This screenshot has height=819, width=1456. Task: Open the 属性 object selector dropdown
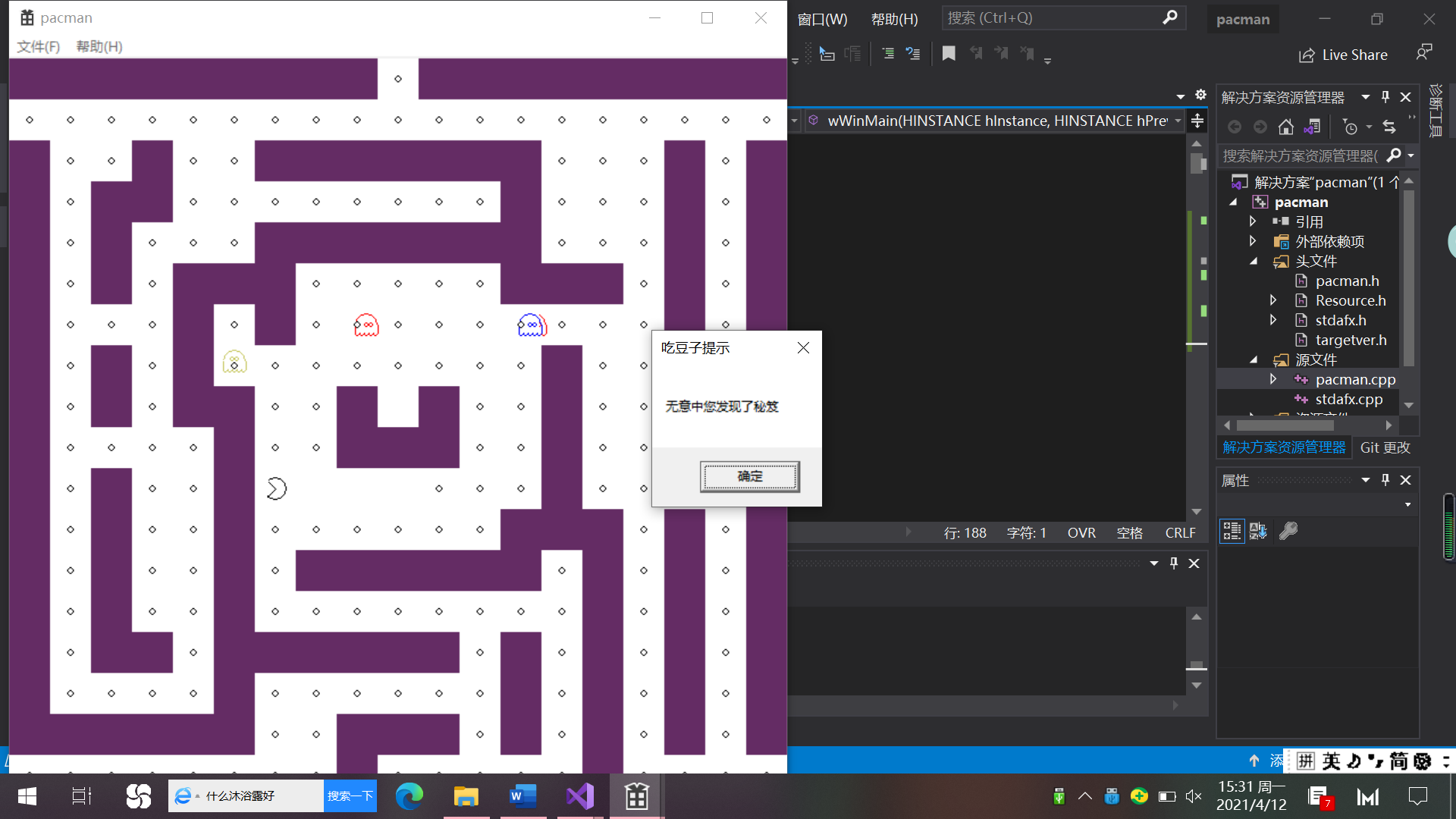(x=1407, y=505)
